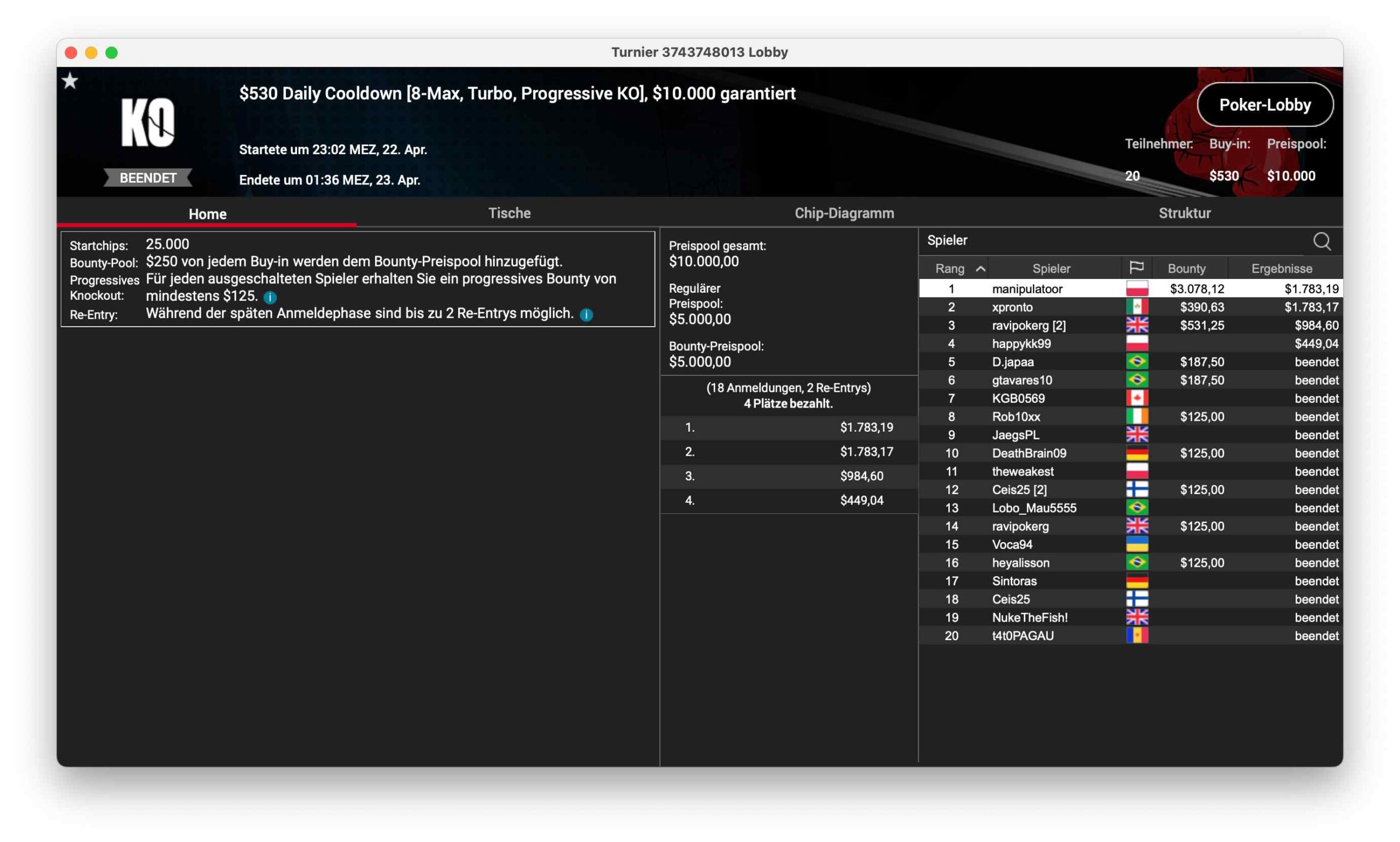
Task: Click the KO tournament logo
Action: [x=148, y=122]
